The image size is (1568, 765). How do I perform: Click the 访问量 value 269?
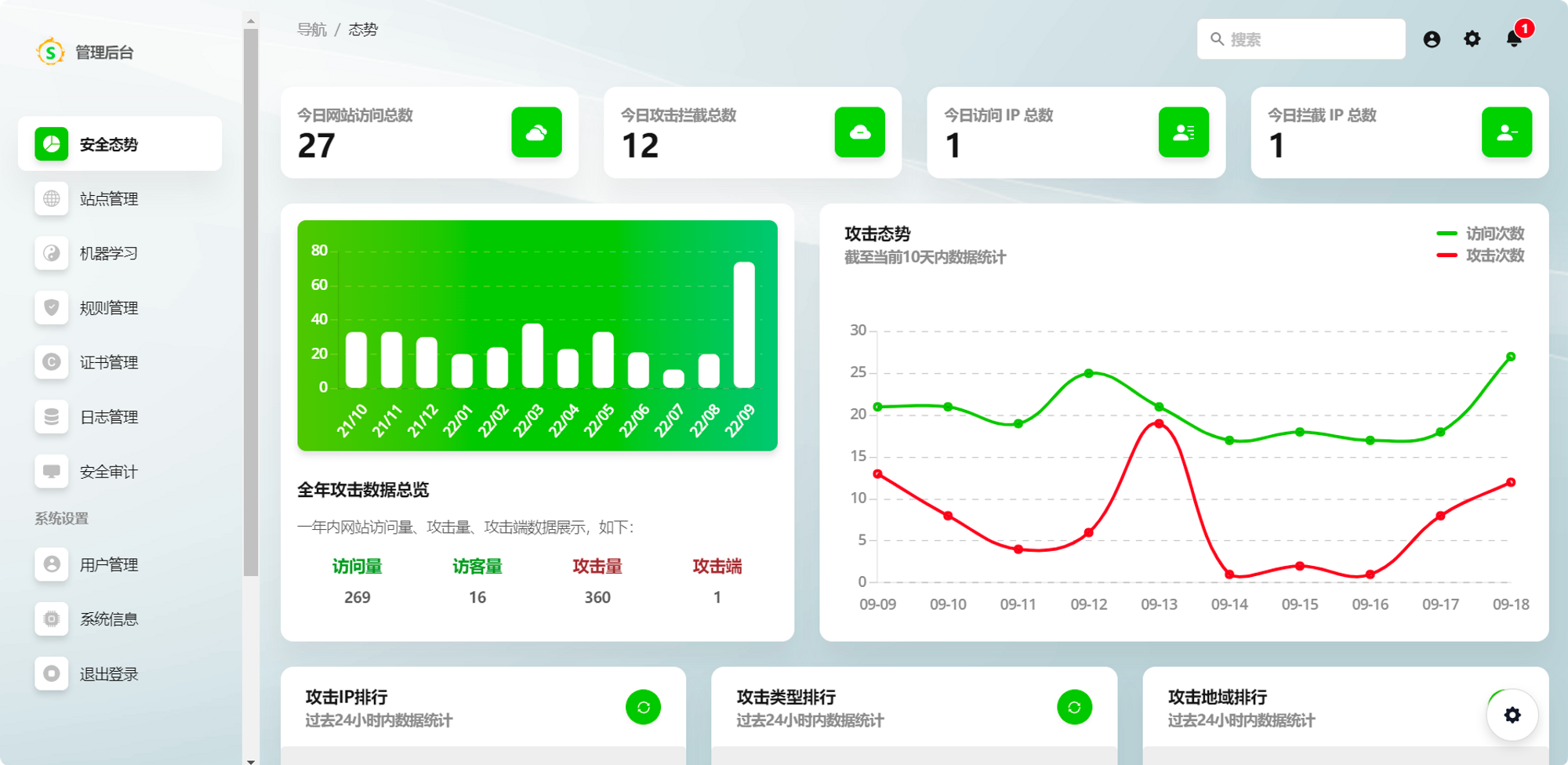(357, 597)
